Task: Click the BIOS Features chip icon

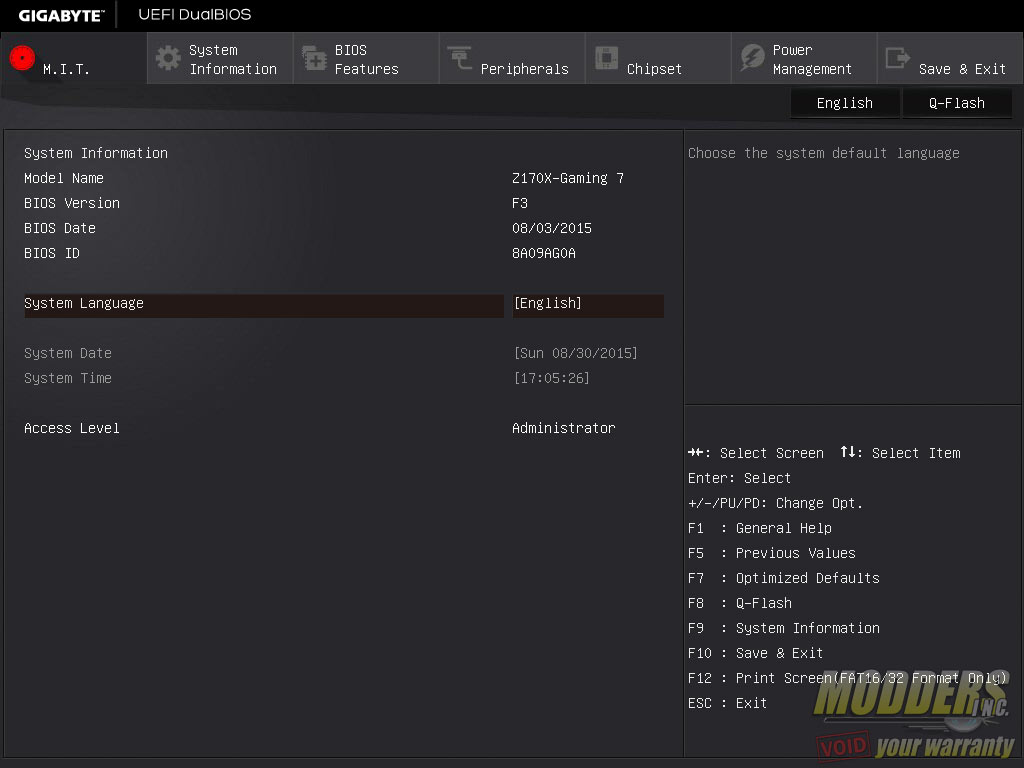Action: 314,58
